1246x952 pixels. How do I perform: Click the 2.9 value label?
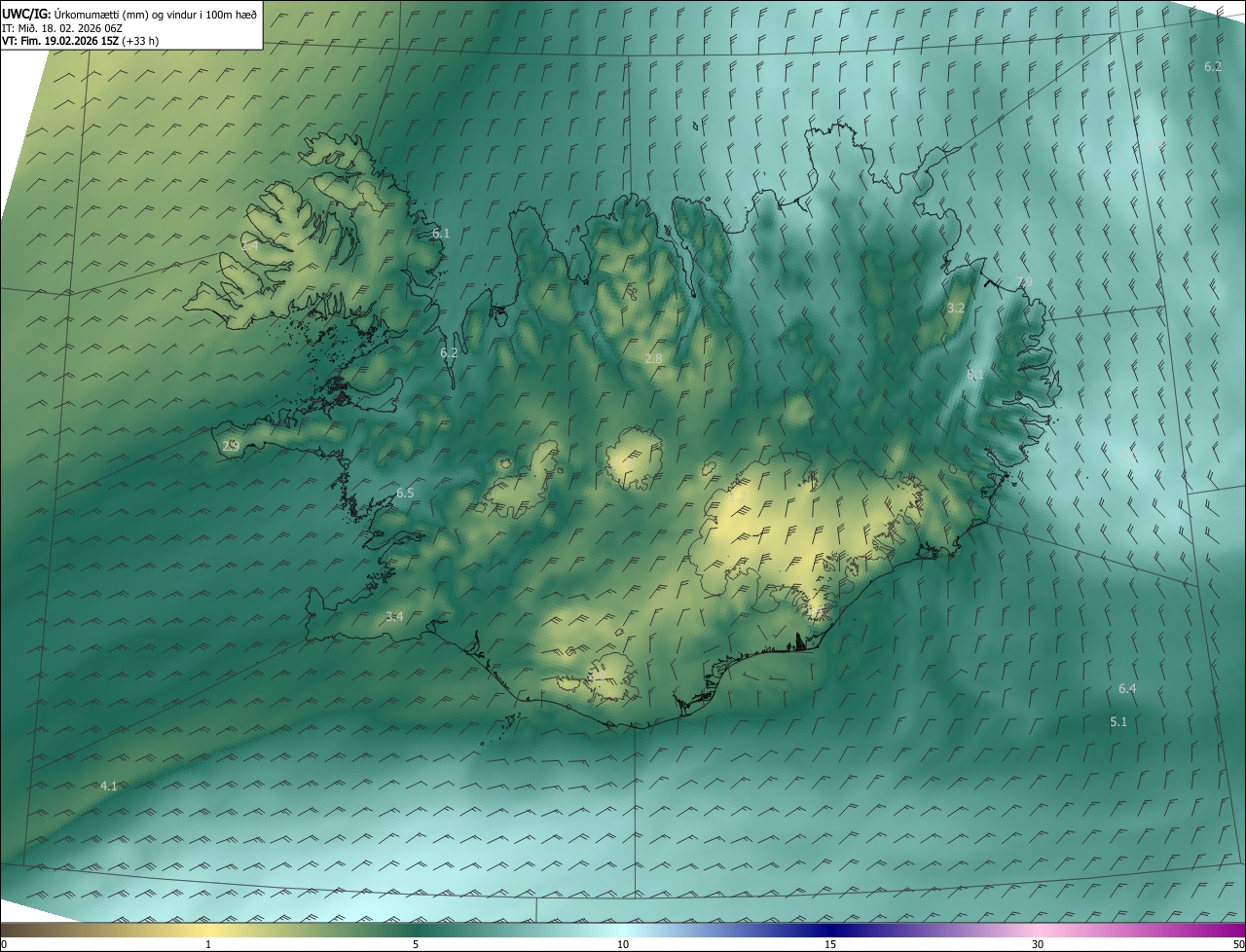[x=231, y=446]
